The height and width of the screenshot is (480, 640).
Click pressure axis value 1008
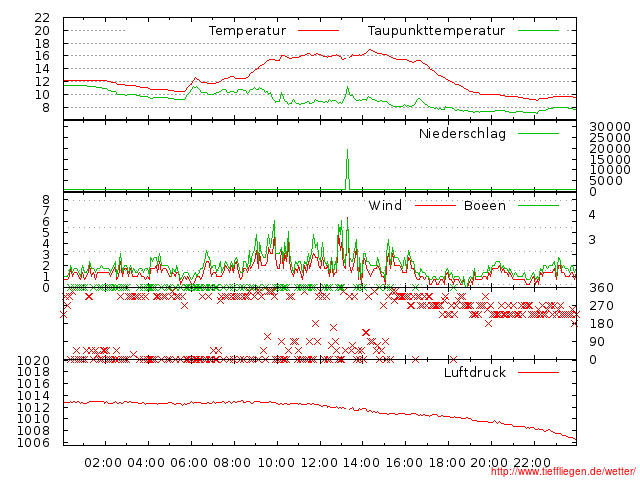tap(33, 431)
